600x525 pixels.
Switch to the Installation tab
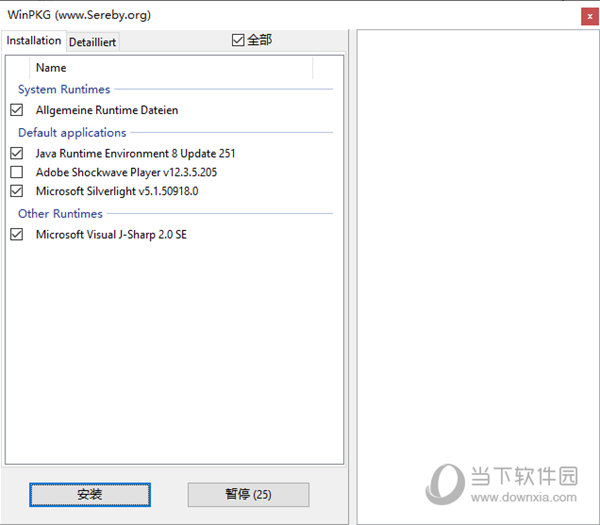pyautogui.click(x=33, y=41)
